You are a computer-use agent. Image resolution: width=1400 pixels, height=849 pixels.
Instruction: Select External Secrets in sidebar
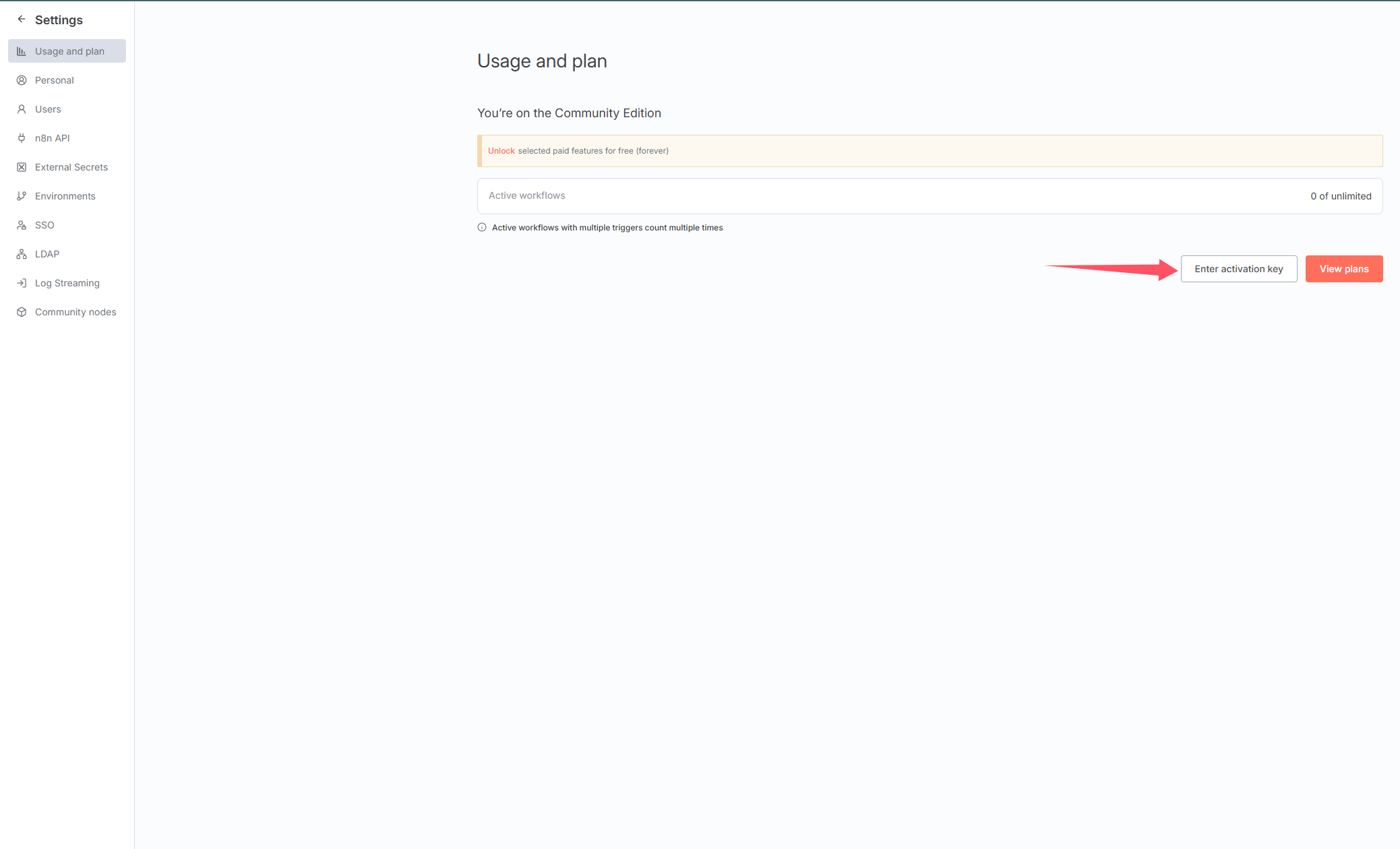71,167
